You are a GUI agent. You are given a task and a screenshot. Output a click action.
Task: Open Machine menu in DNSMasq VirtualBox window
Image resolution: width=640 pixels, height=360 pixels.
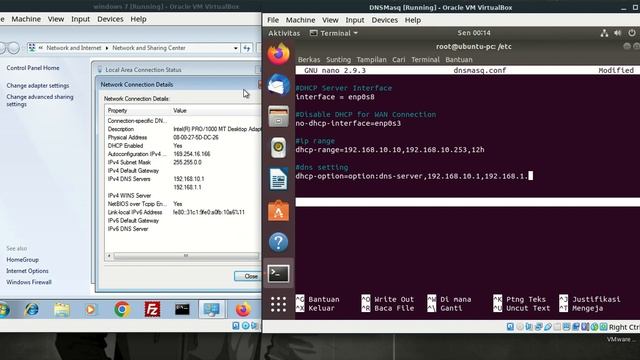click(x=300, y=20)
